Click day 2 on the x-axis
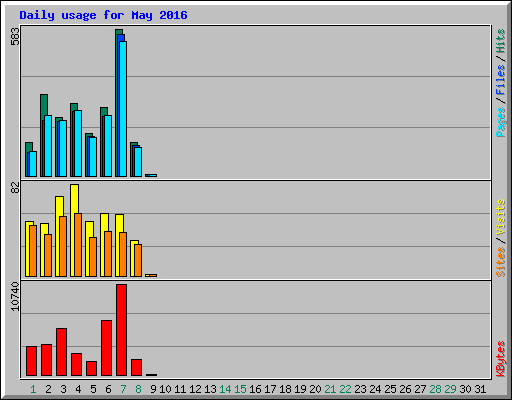Screen dimensions: 512x400 48,389
